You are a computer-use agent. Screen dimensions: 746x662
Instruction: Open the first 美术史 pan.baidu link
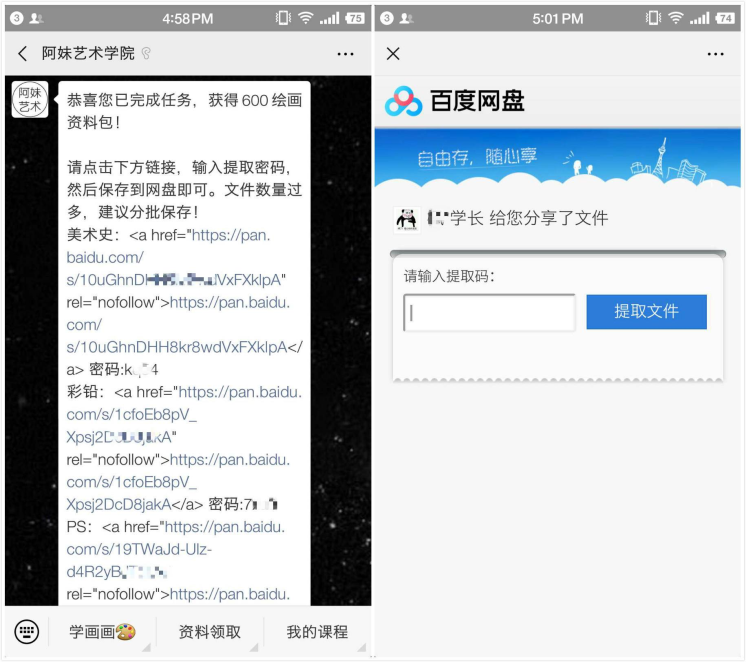pos(174,257)
